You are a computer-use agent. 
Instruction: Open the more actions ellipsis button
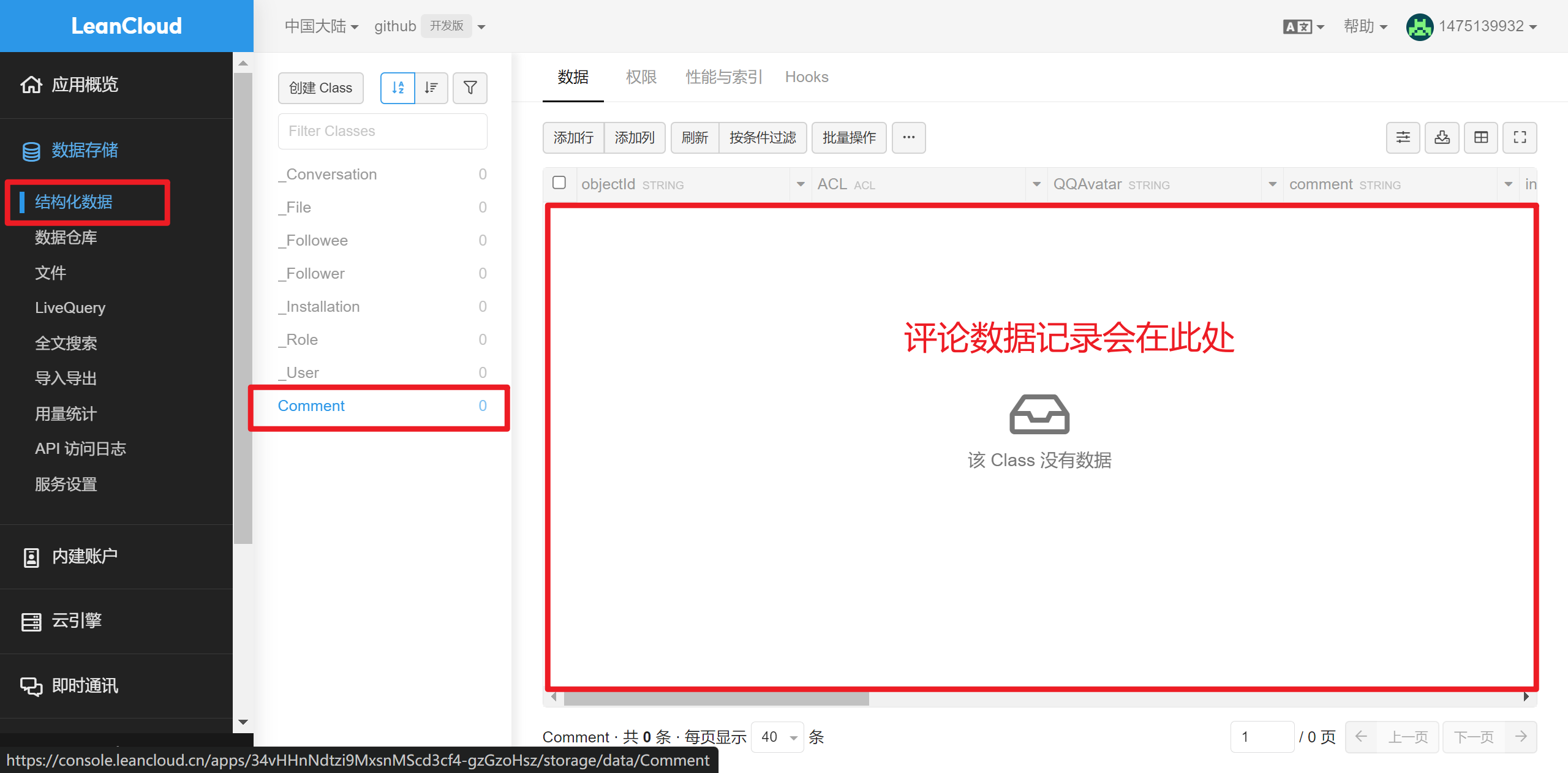click(x=908, y=137)
